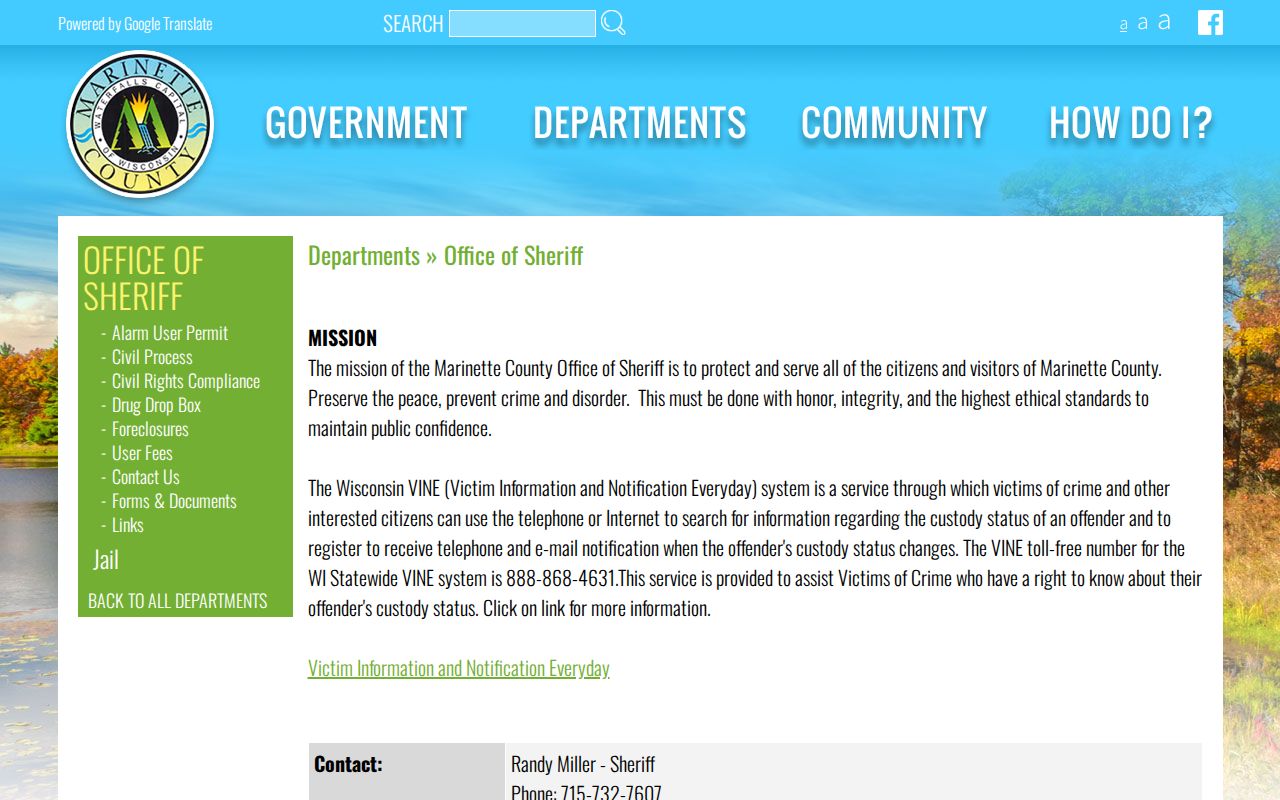Open the How Do I? menu
This screenshot has width=1280, height=800.
tap(1131, 123)
